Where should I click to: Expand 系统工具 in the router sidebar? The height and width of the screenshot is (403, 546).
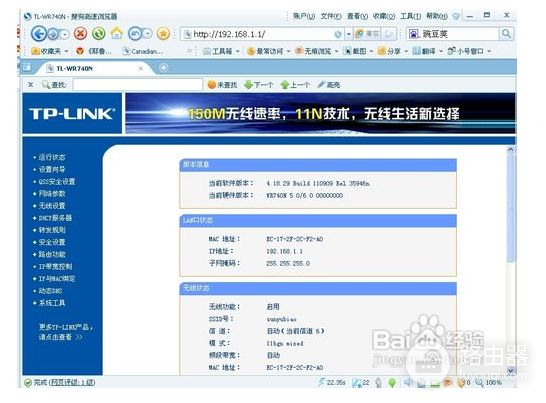click(52, 303)
